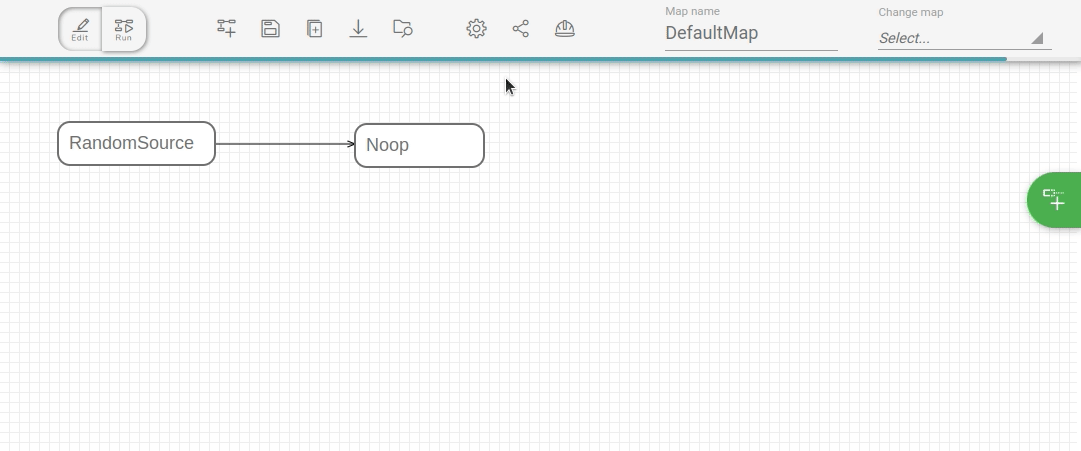Click the green add node floating button
The width and height of the screenshot is (1081, 451).
pos(1054,199)
